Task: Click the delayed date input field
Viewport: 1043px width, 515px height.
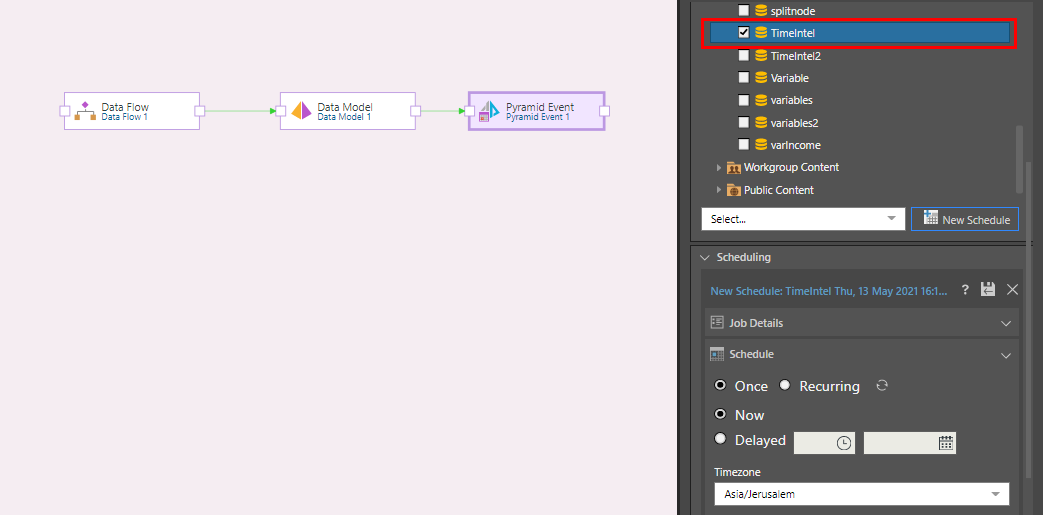Action: click(x=909, y=443)
